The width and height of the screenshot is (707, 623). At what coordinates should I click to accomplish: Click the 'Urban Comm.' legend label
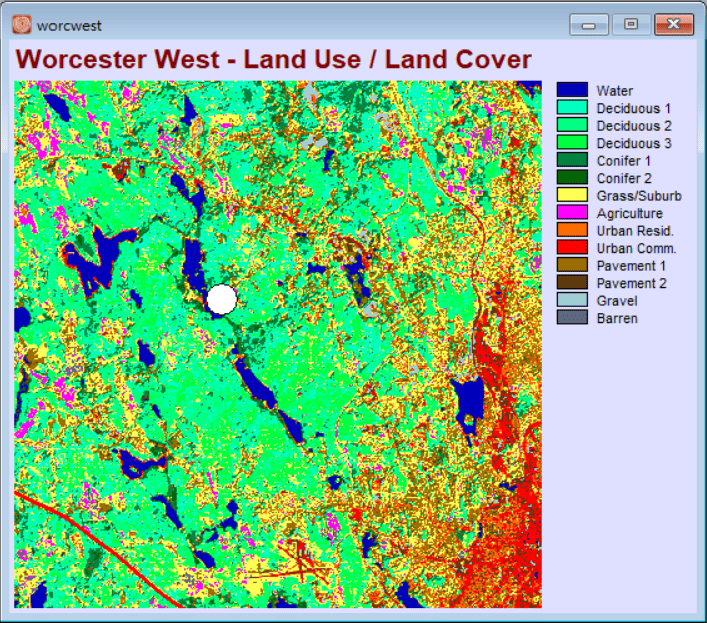pyautogui.click(x=636, y=248)
